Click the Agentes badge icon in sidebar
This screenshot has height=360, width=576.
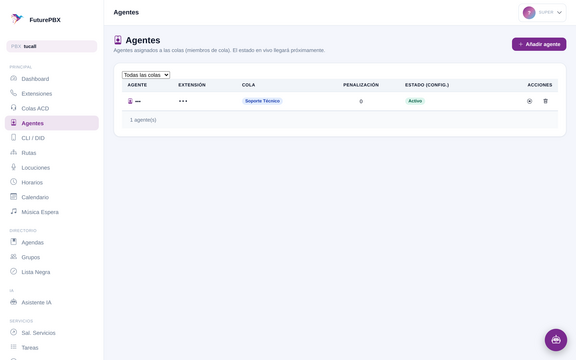coord(14,123)
